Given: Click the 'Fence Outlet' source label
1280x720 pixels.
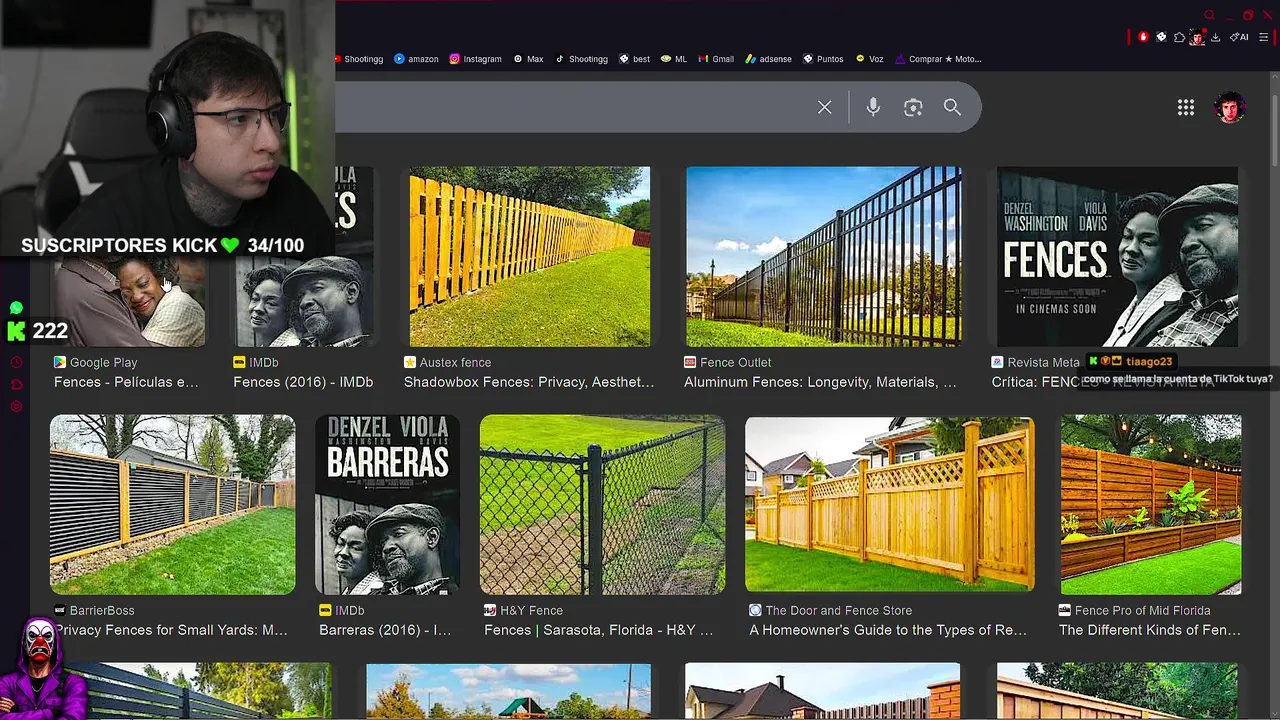Looking at the screenshot, I should (736, 363).
